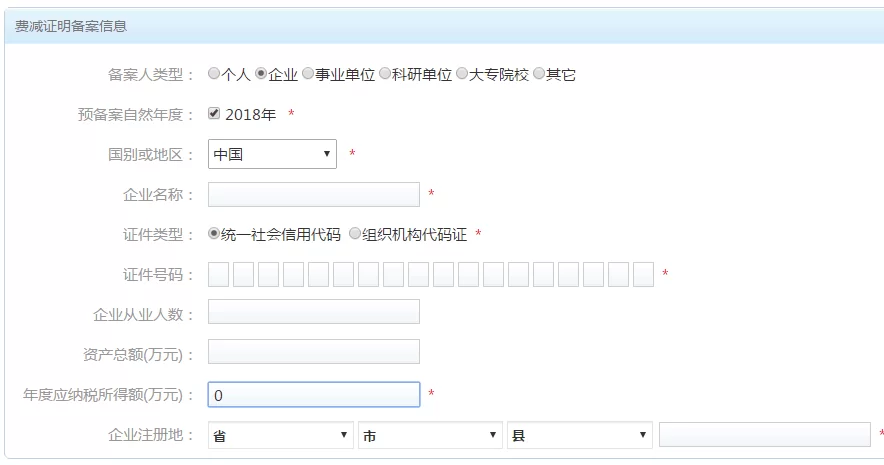Select the 个人 radio button
The width and height of the screenshot is (884, 465).
pos(214,73)
